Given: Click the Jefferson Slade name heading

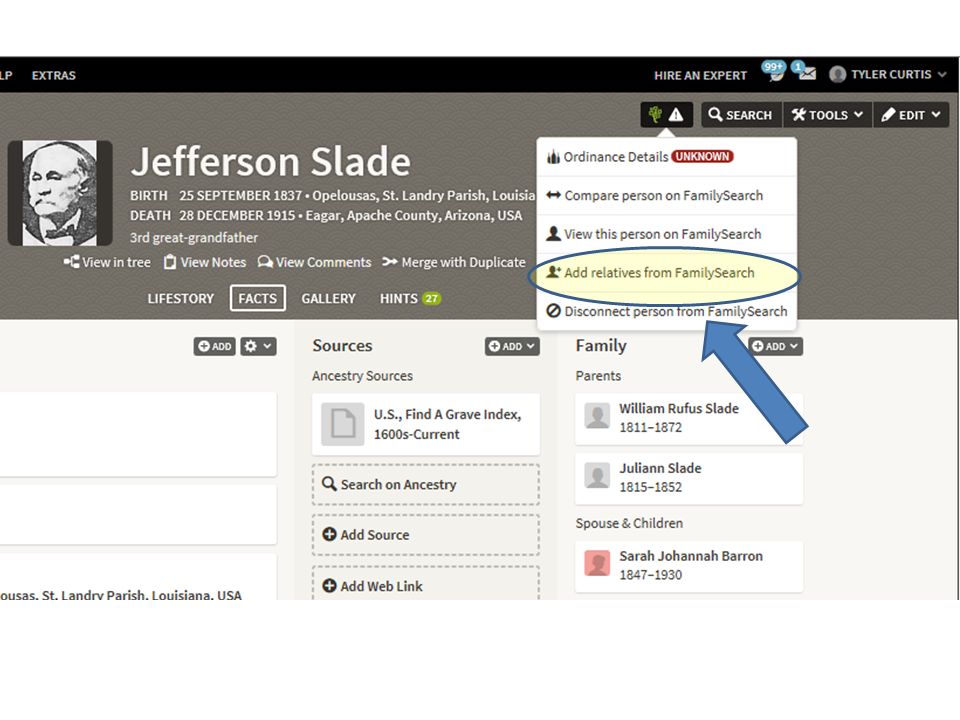Looking at the screenshot, I should click(271, 162).
